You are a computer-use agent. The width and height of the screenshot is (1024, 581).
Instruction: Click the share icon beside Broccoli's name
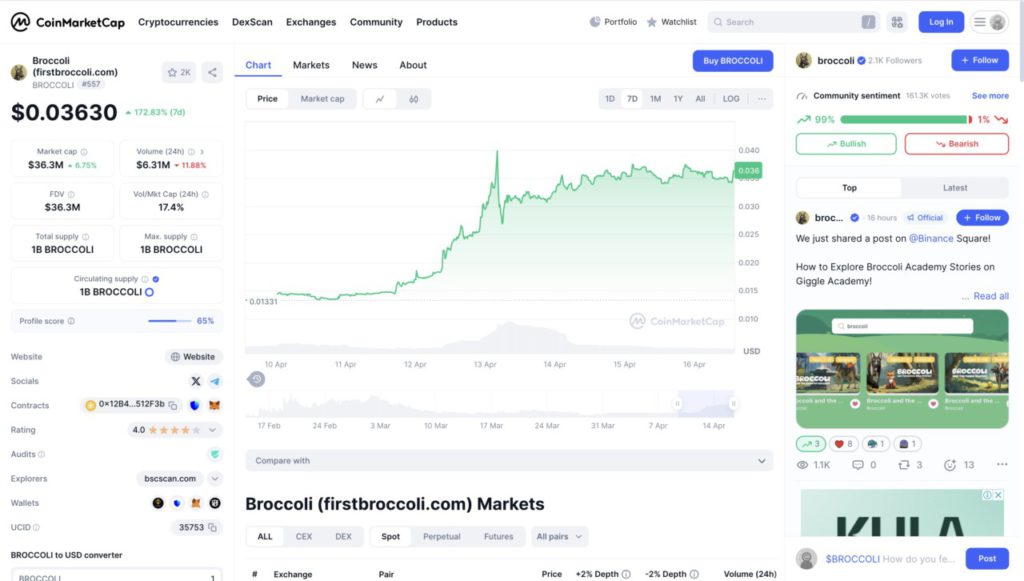pyautogui.click(x=212, y=72)
